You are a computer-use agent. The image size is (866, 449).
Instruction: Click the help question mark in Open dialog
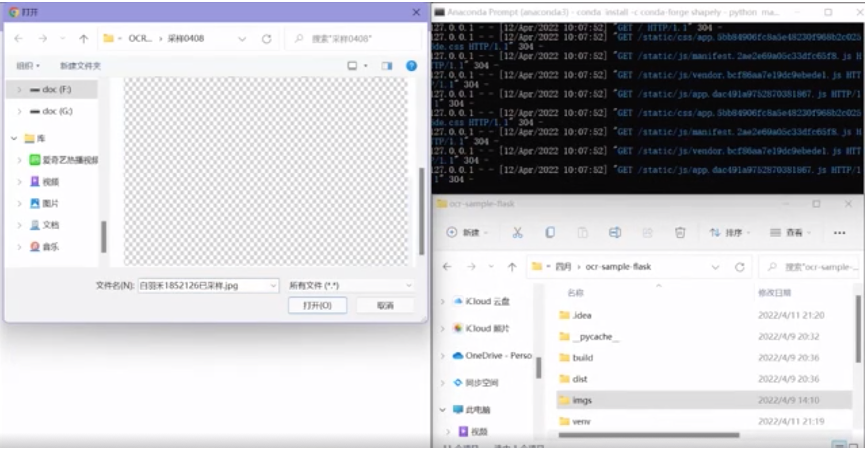coord(411,65)
